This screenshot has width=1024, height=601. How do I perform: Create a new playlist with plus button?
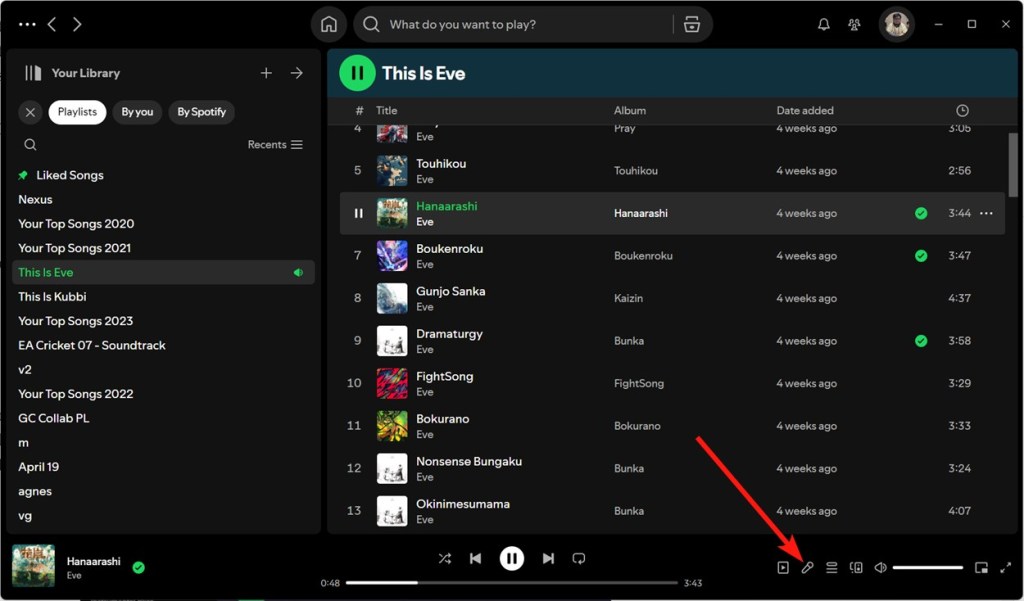(x=266, y=72)
